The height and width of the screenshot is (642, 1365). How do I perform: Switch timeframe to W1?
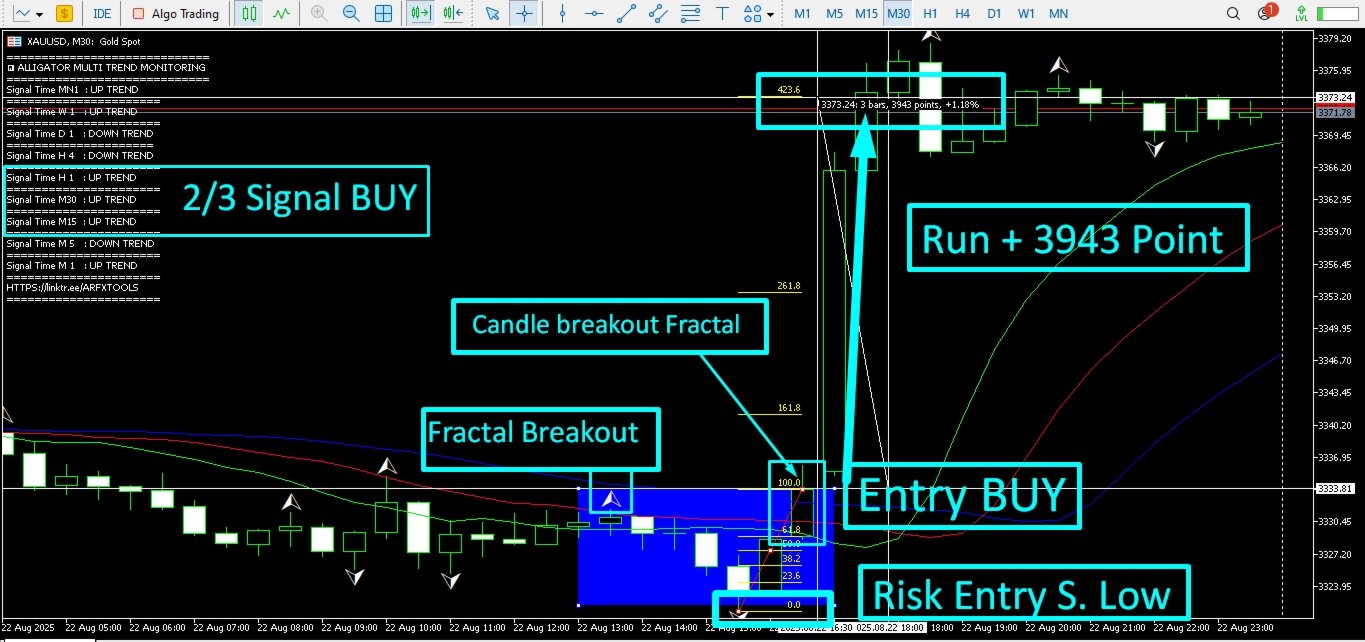(x=1026, y=14)
